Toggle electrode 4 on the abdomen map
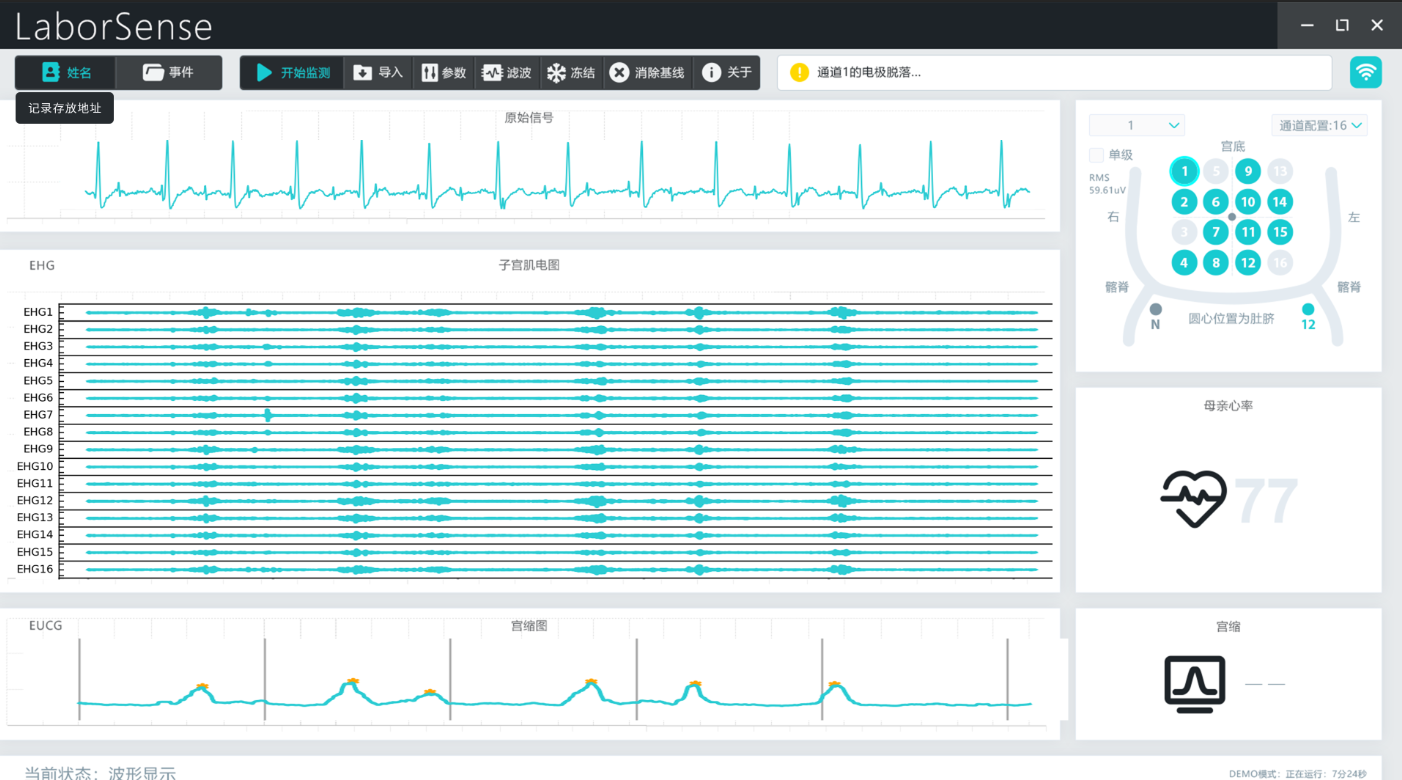Viewport: 1402px width, 780px height. pyautogui.click(x=1184, y=263)
